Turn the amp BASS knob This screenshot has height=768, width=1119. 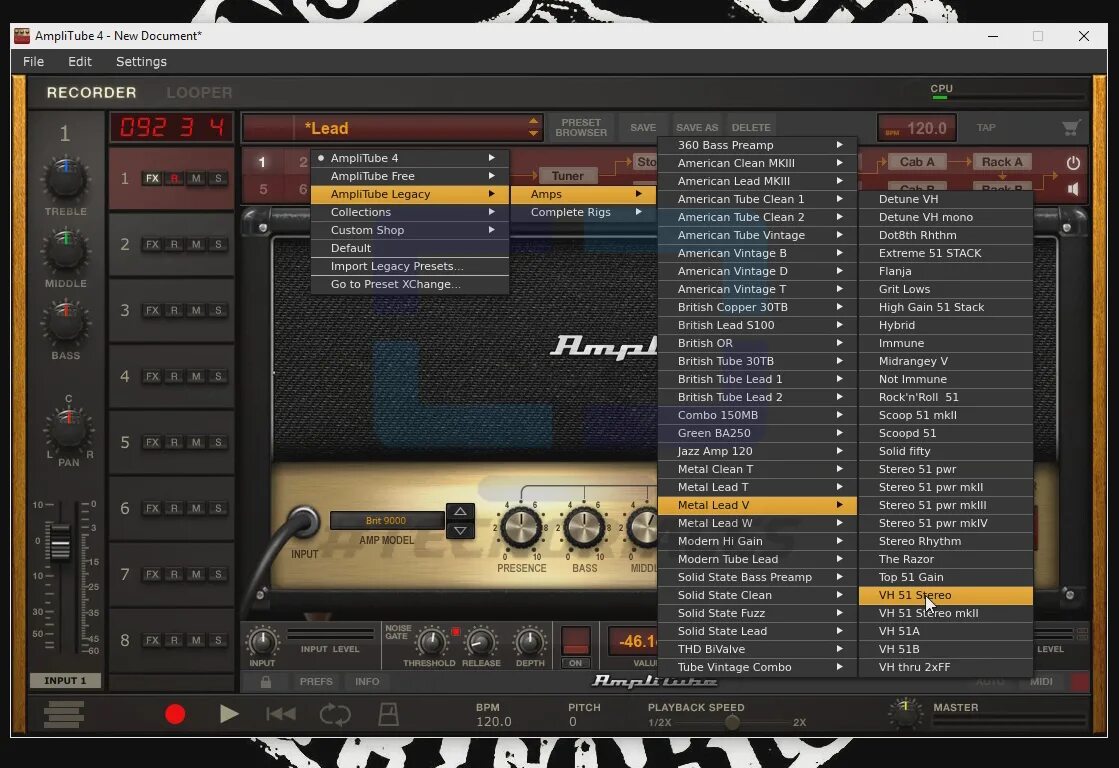point(584,529)
